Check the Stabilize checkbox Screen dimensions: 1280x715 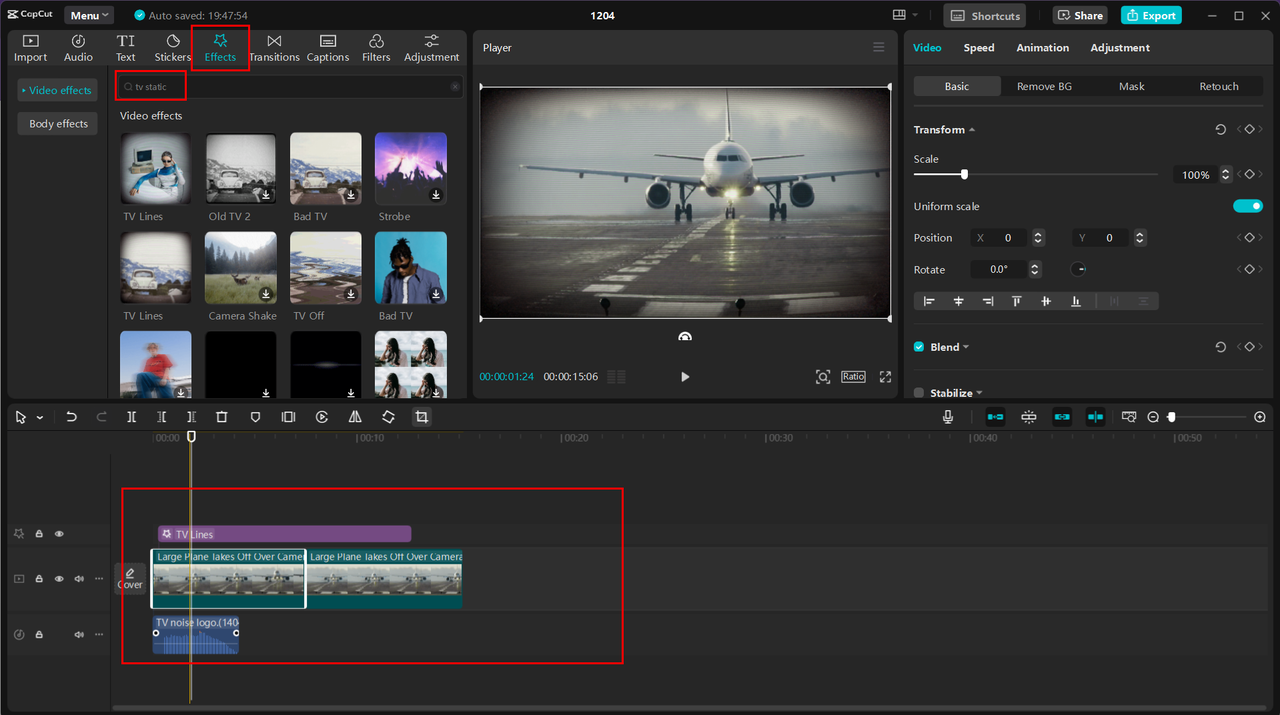(919, 393)
